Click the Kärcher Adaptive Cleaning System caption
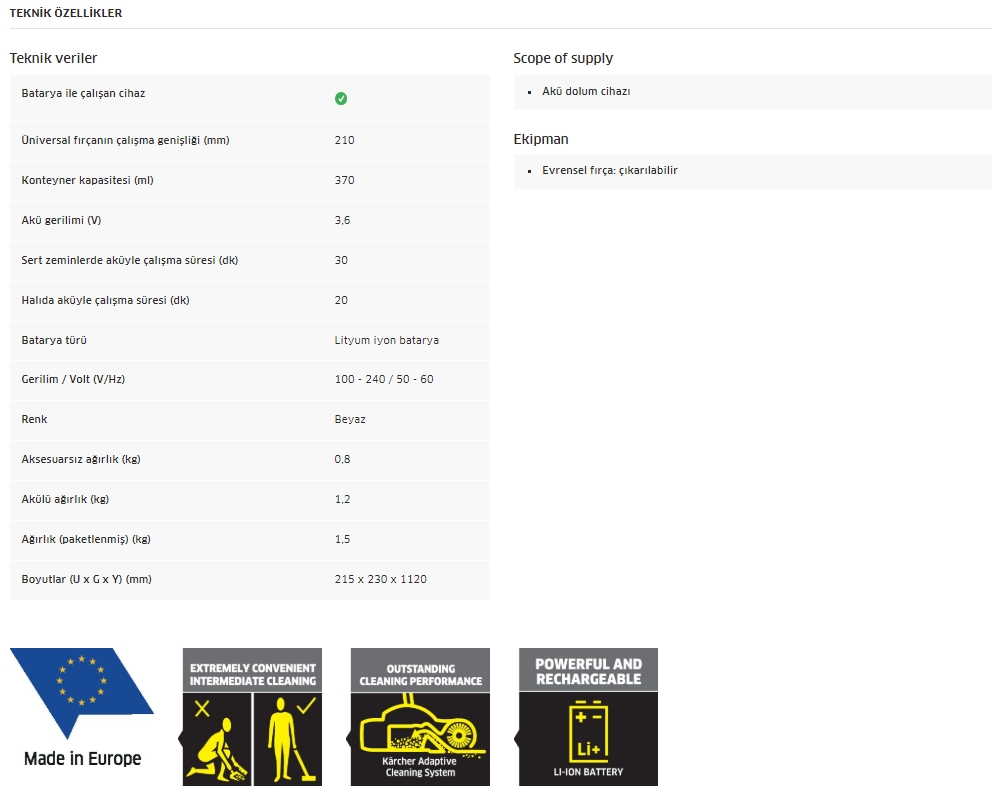Screen dimensions: 992x792 pos(420,767)
